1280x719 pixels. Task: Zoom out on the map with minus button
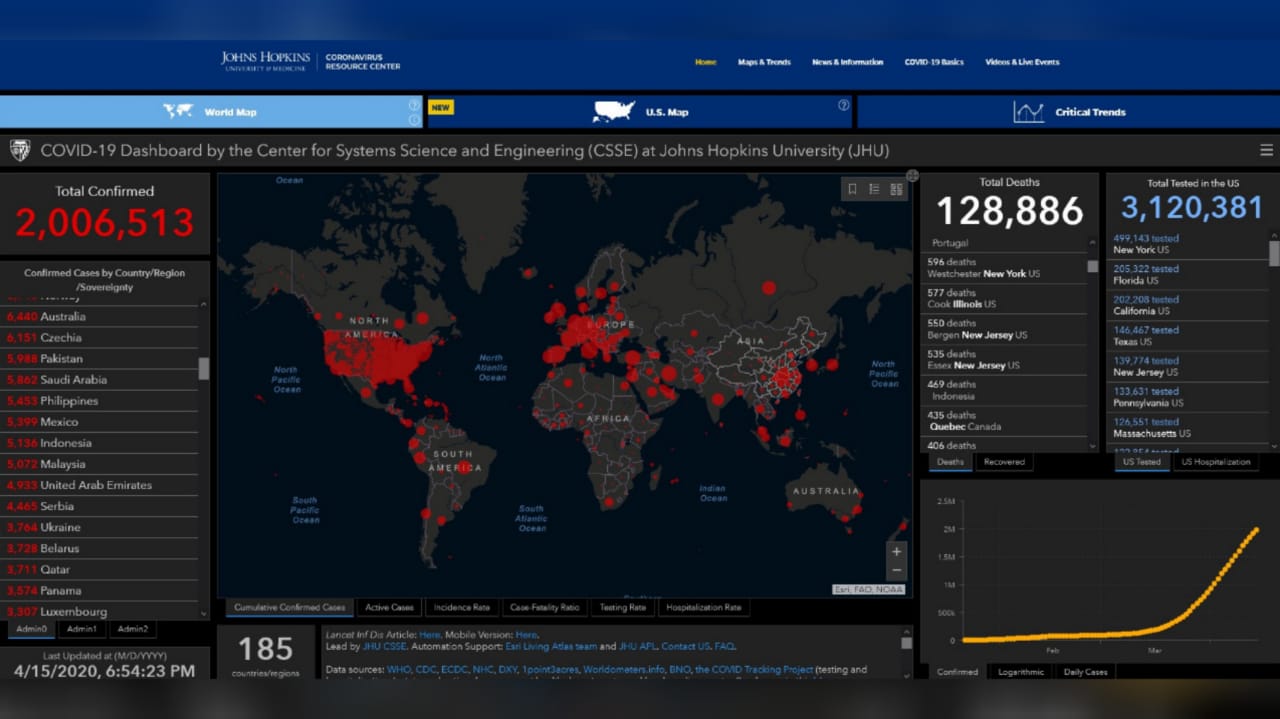coord(896,570)
